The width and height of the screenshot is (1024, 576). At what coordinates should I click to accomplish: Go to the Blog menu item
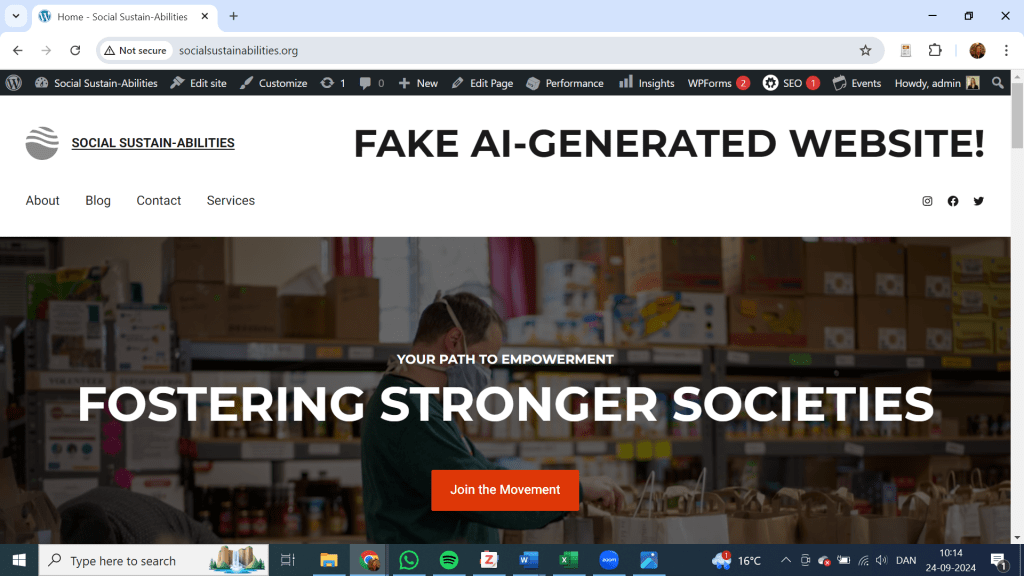(98, 200)
